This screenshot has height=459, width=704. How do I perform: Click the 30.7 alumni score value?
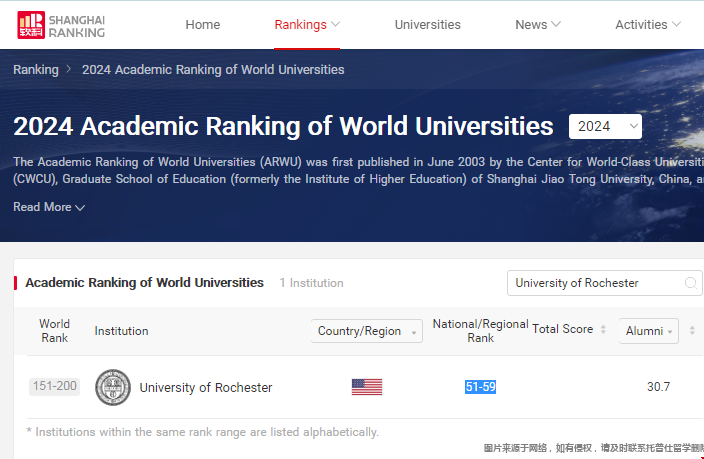[x=658, y=387]
